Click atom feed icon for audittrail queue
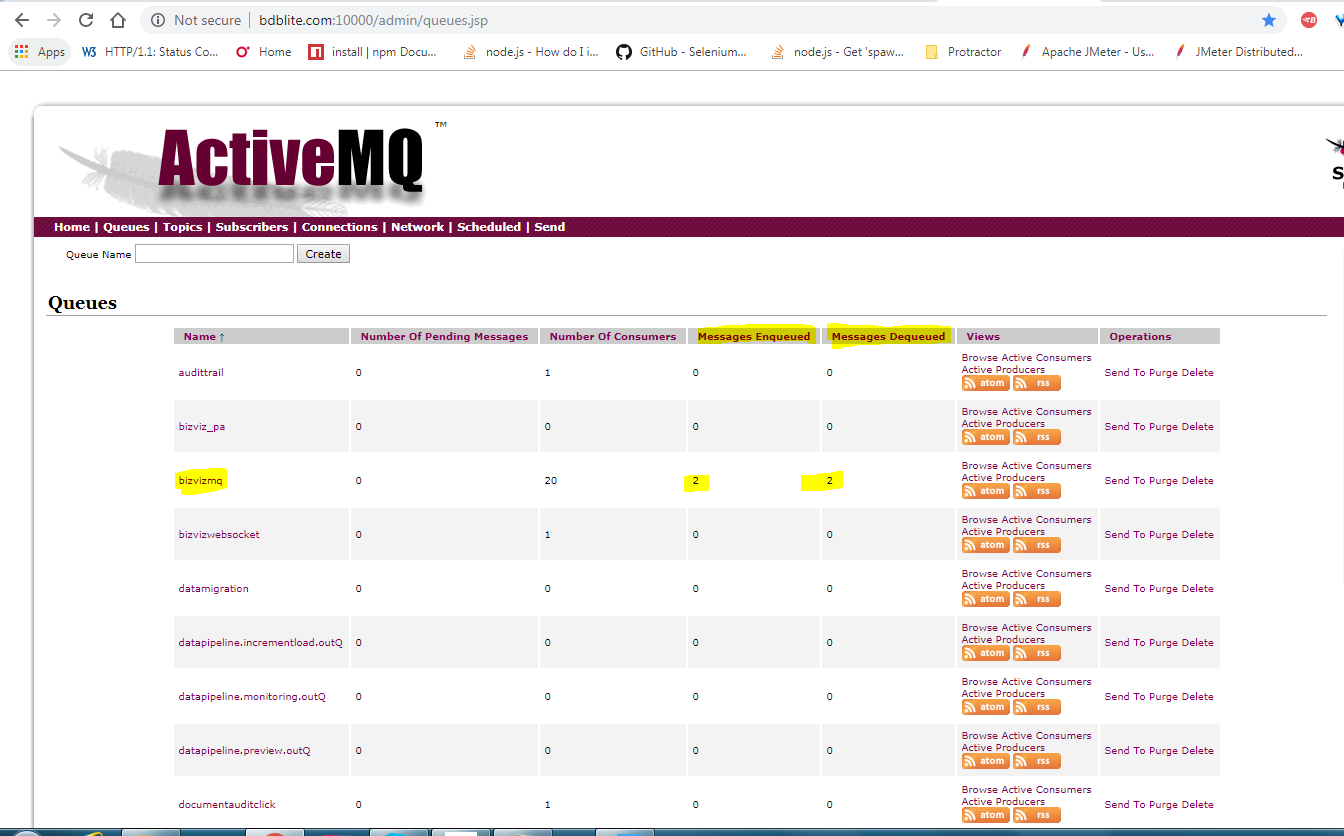This screenshot has height=836, width=1344. tap(985, 383)
